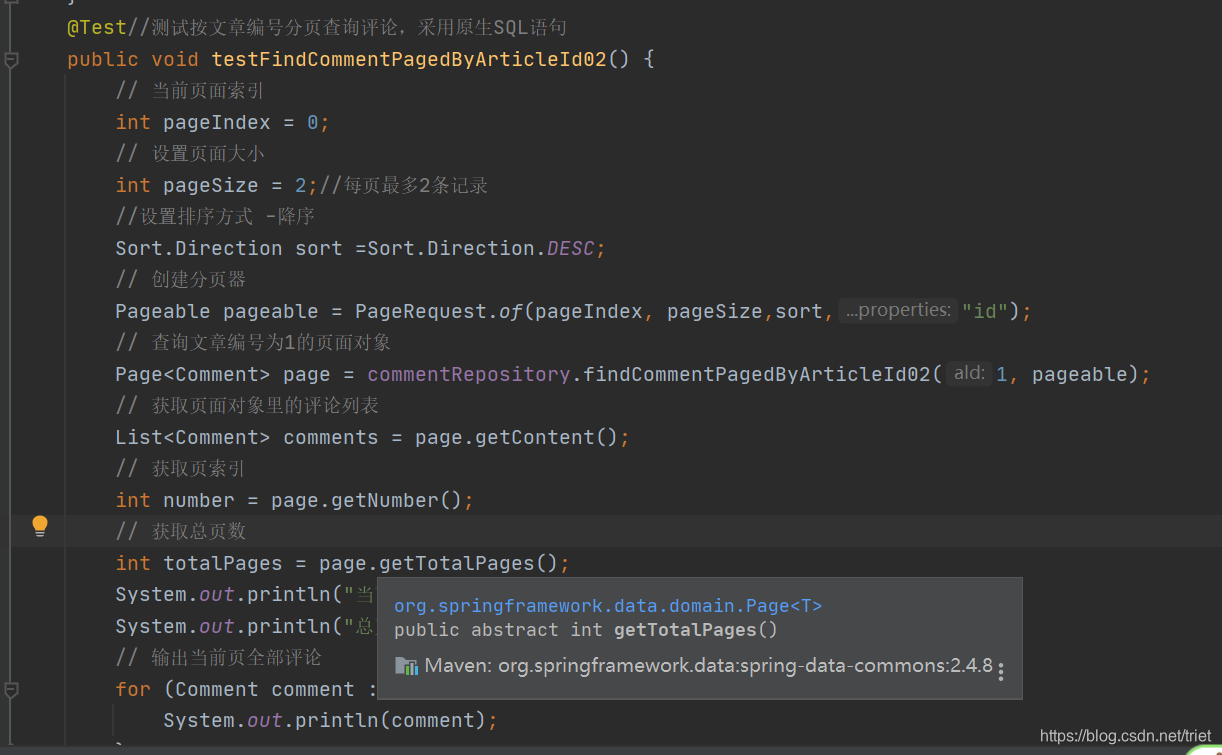Click the comment '// 获取总页数'
This screenshot has height=755, width=1222.
pos(181,531)
